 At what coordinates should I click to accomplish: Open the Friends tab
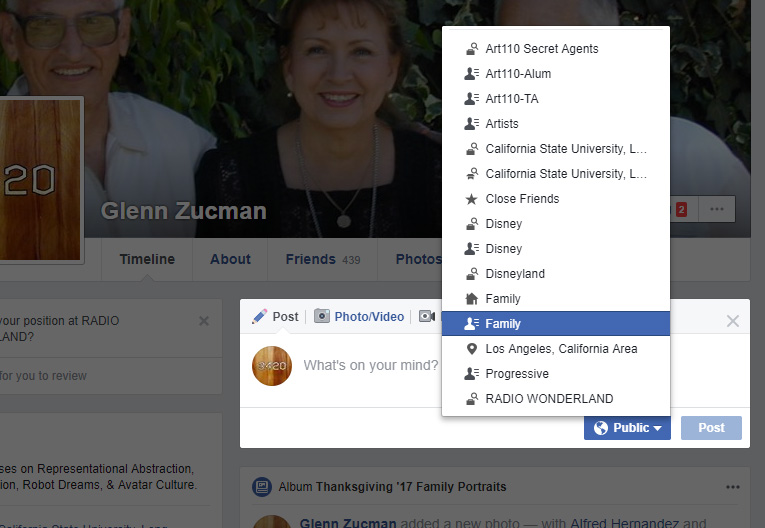pos(322,259)
